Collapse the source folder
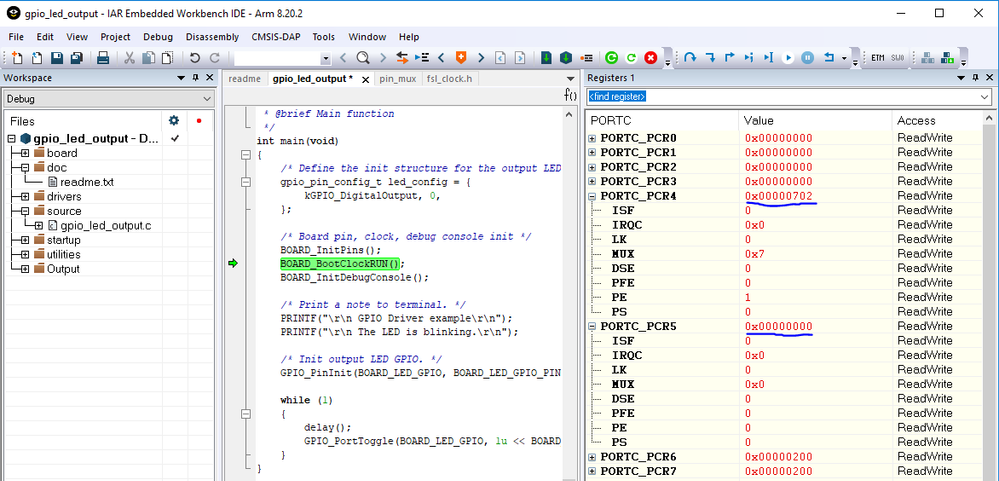The height and width of the screenshot is (481, 999). pyautogui.click(x=25, y=211)
